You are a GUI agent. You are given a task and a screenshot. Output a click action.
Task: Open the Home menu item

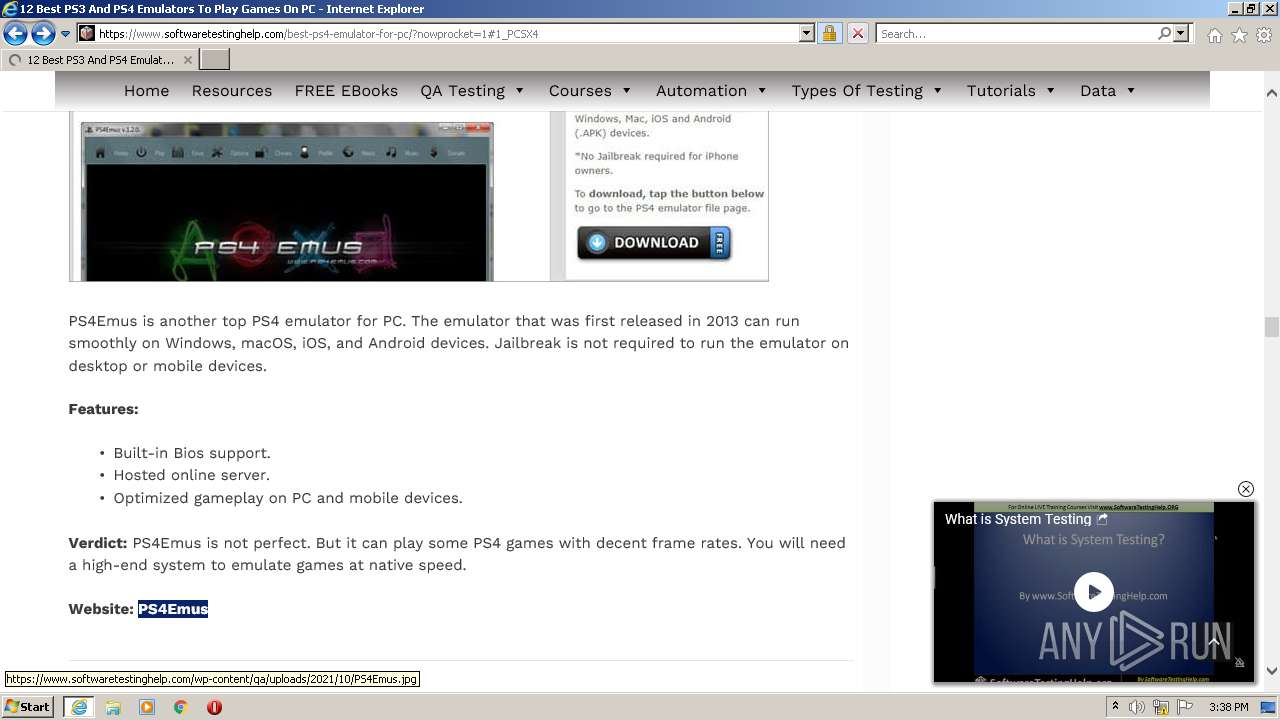click(146, 90)
